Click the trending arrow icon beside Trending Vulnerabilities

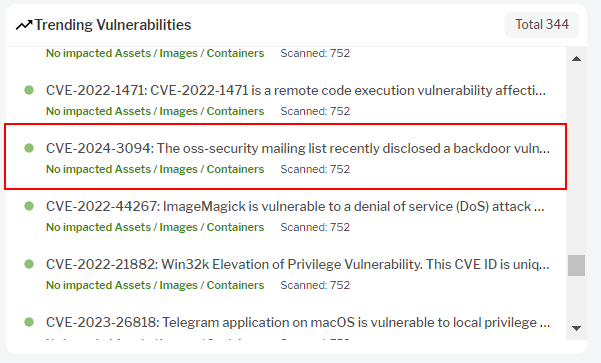[x=24, y=25]
